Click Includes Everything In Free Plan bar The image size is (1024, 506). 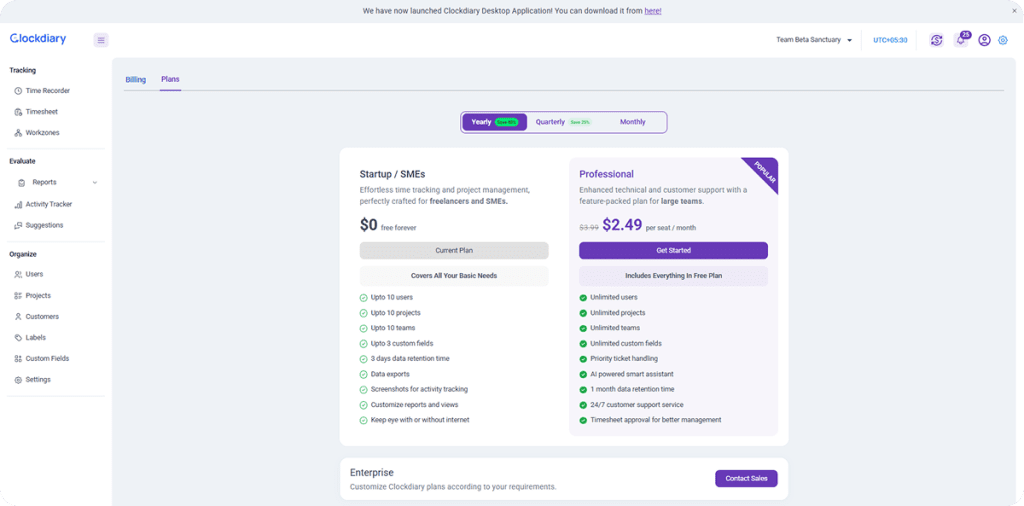(x=673, y=276)
